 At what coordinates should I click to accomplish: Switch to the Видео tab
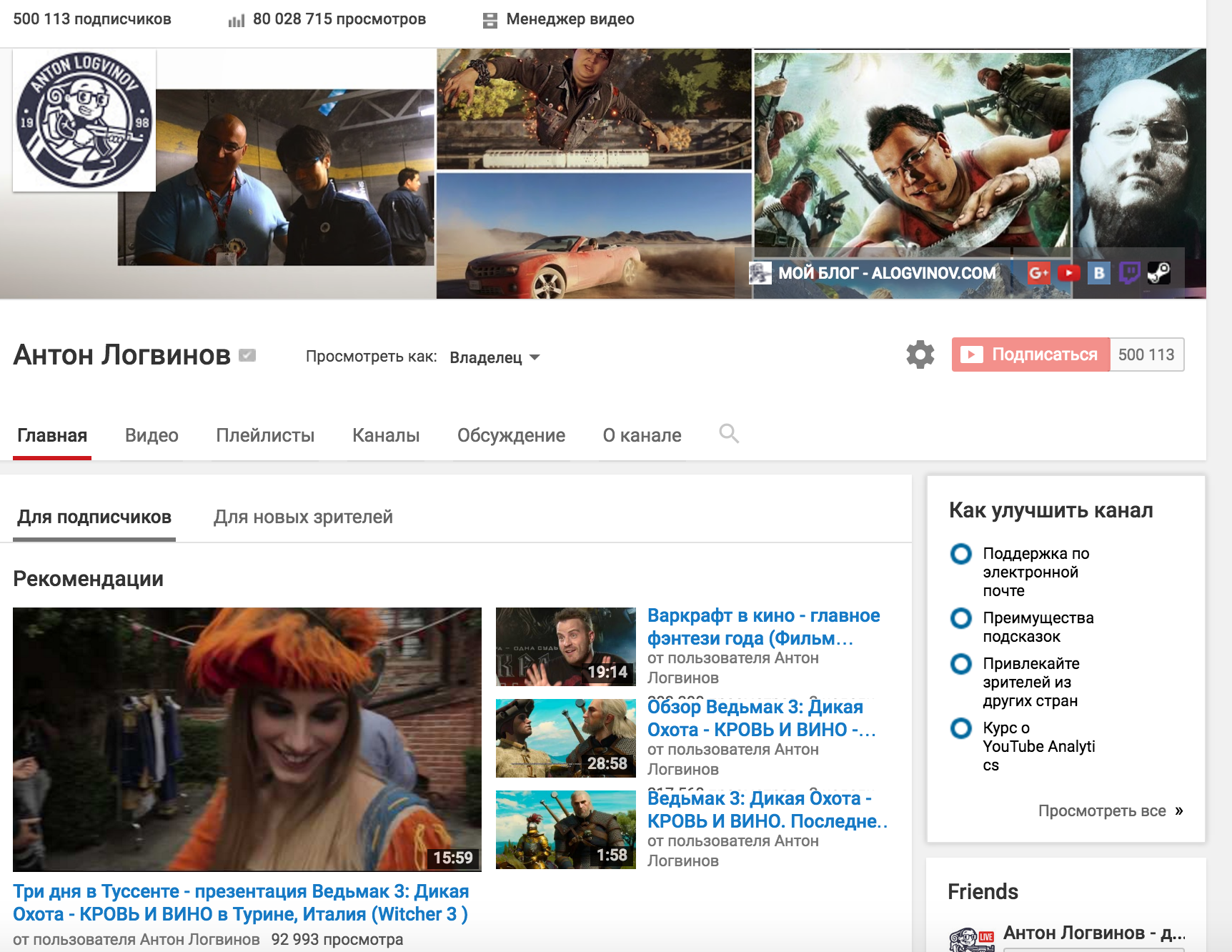tap(151, 435)
